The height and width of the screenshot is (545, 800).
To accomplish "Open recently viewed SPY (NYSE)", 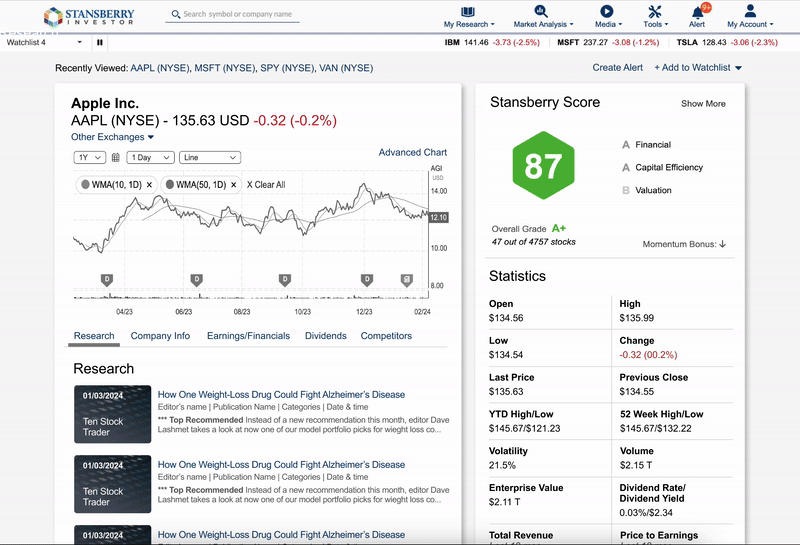I will click(x=287, y=68).
